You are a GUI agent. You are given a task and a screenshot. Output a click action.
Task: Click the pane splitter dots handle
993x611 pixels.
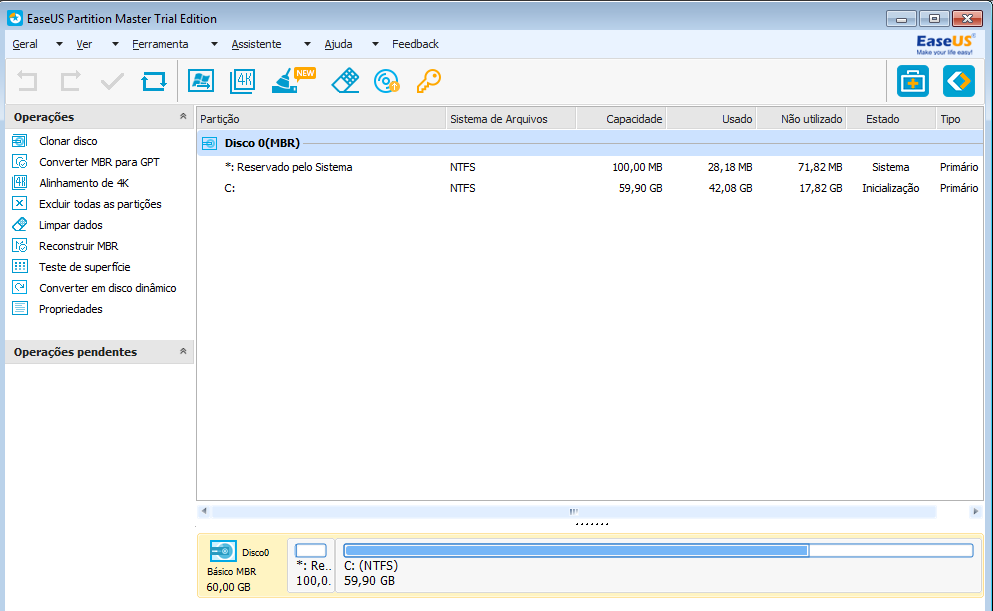592,524
